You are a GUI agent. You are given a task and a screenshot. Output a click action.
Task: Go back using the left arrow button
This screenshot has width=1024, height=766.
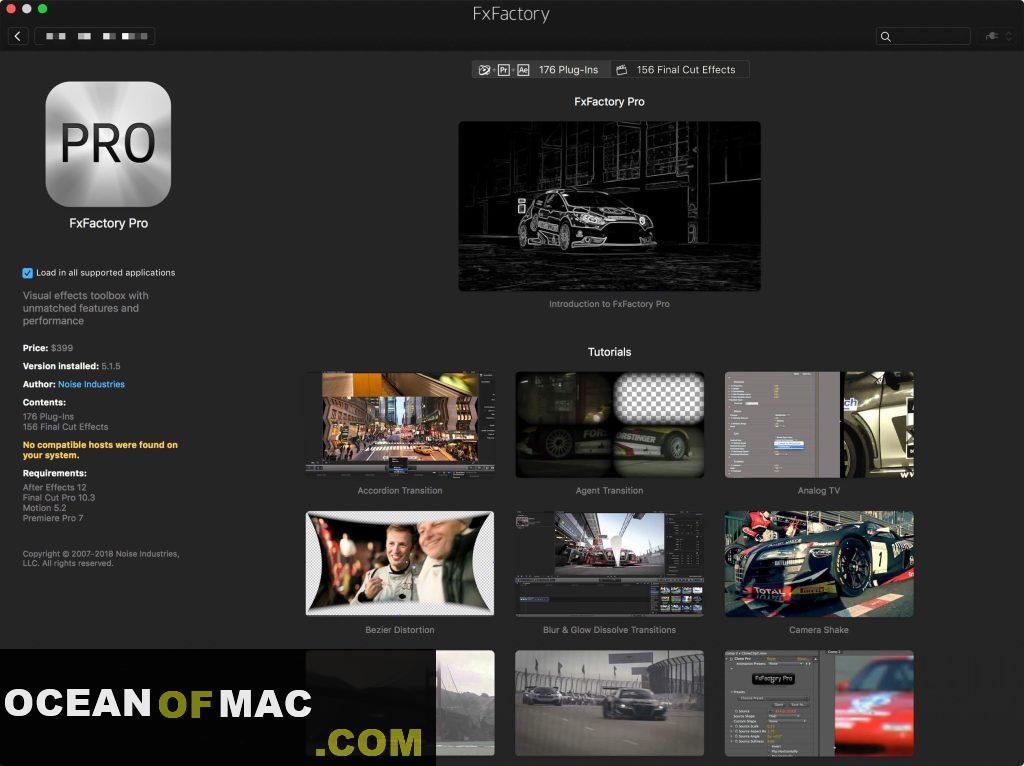point(18,37)
